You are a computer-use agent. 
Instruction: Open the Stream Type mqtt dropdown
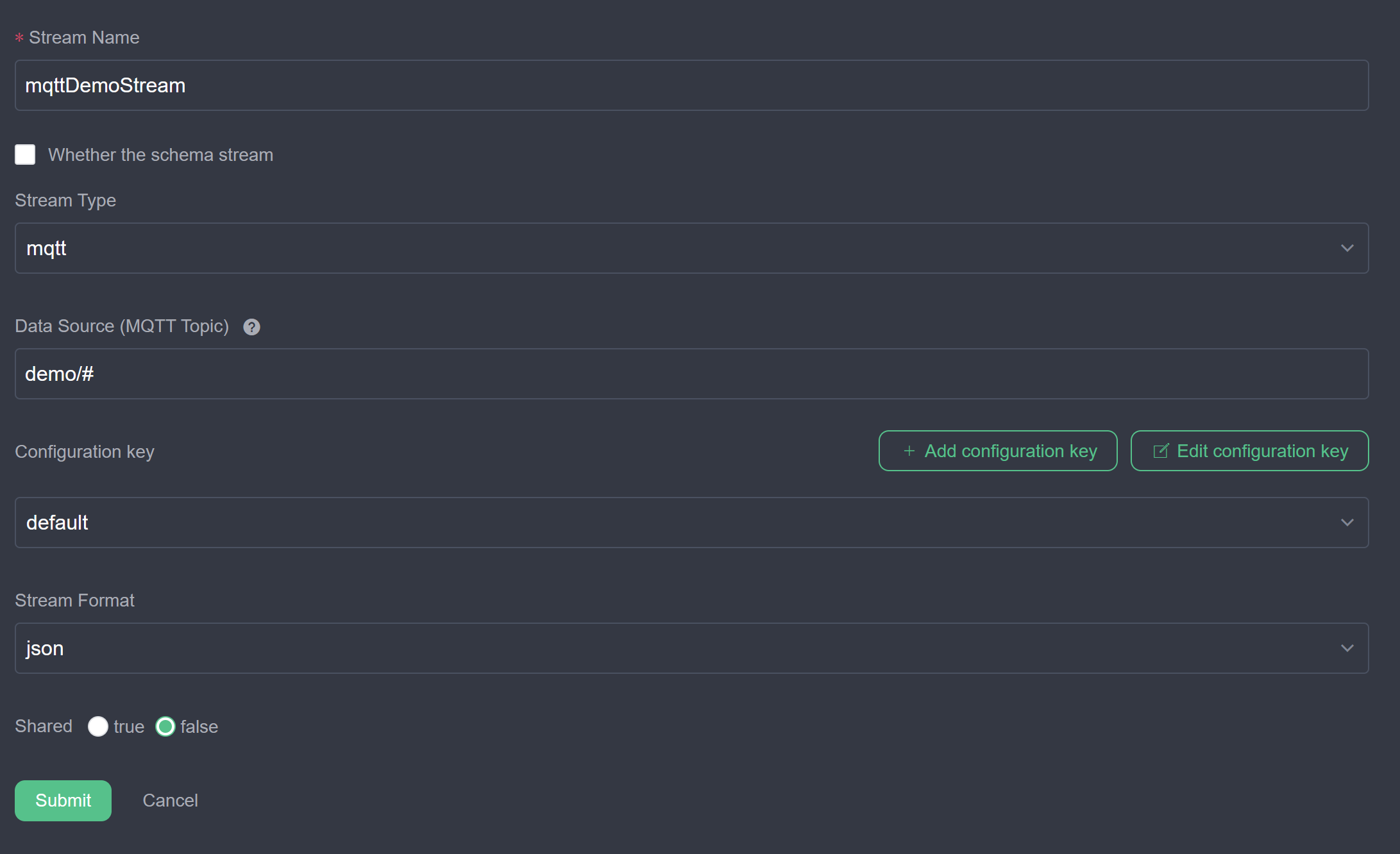pos(691,248)
